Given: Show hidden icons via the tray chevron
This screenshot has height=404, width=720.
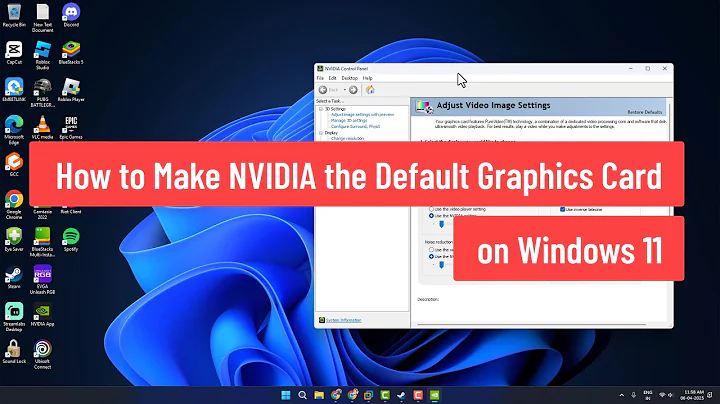Looking at the screenshot, I should (x=622, y=395).
